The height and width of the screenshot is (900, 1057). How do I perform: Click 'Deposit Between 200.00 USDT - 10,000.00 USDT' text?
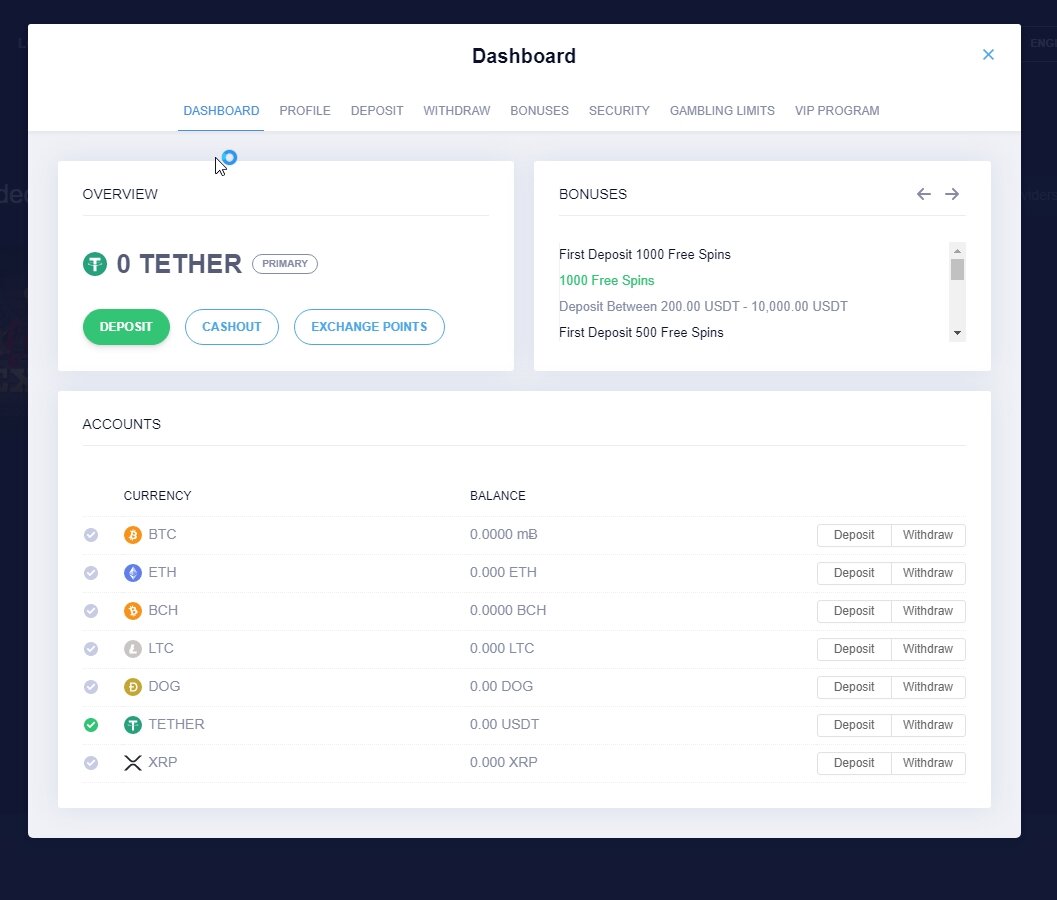click(703, 307)
